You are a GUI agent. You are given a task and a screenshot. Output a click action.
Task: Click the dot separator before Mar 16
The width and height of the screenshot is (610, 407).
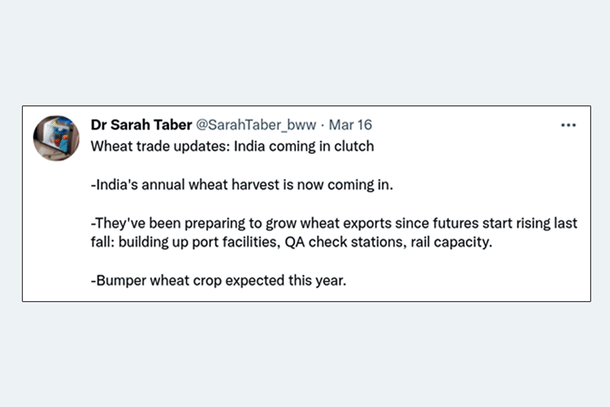324,126
